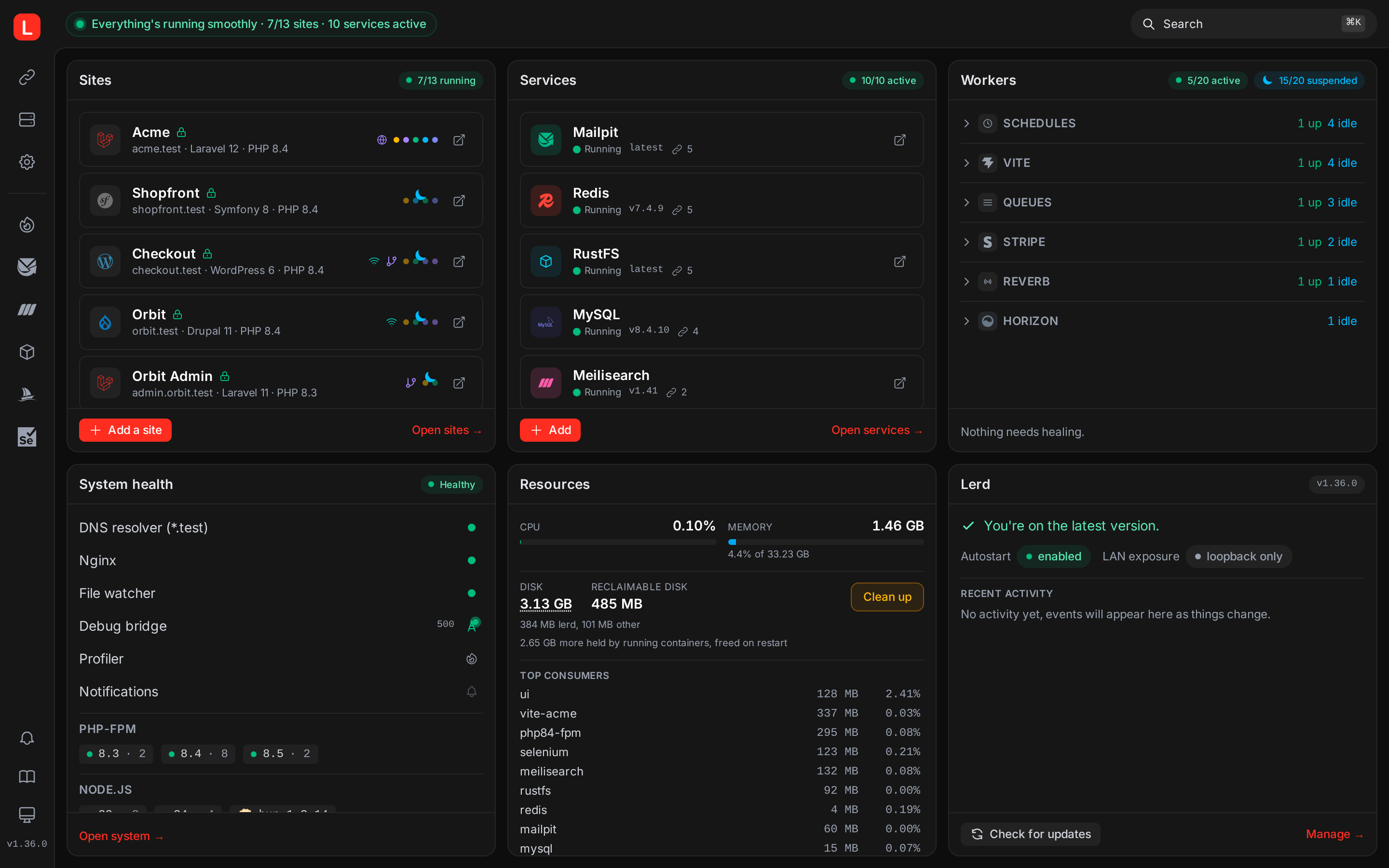Screen dimensions: 1389x868
Task: Click the 5/20 active badge
Action: tap(1208, 81)
